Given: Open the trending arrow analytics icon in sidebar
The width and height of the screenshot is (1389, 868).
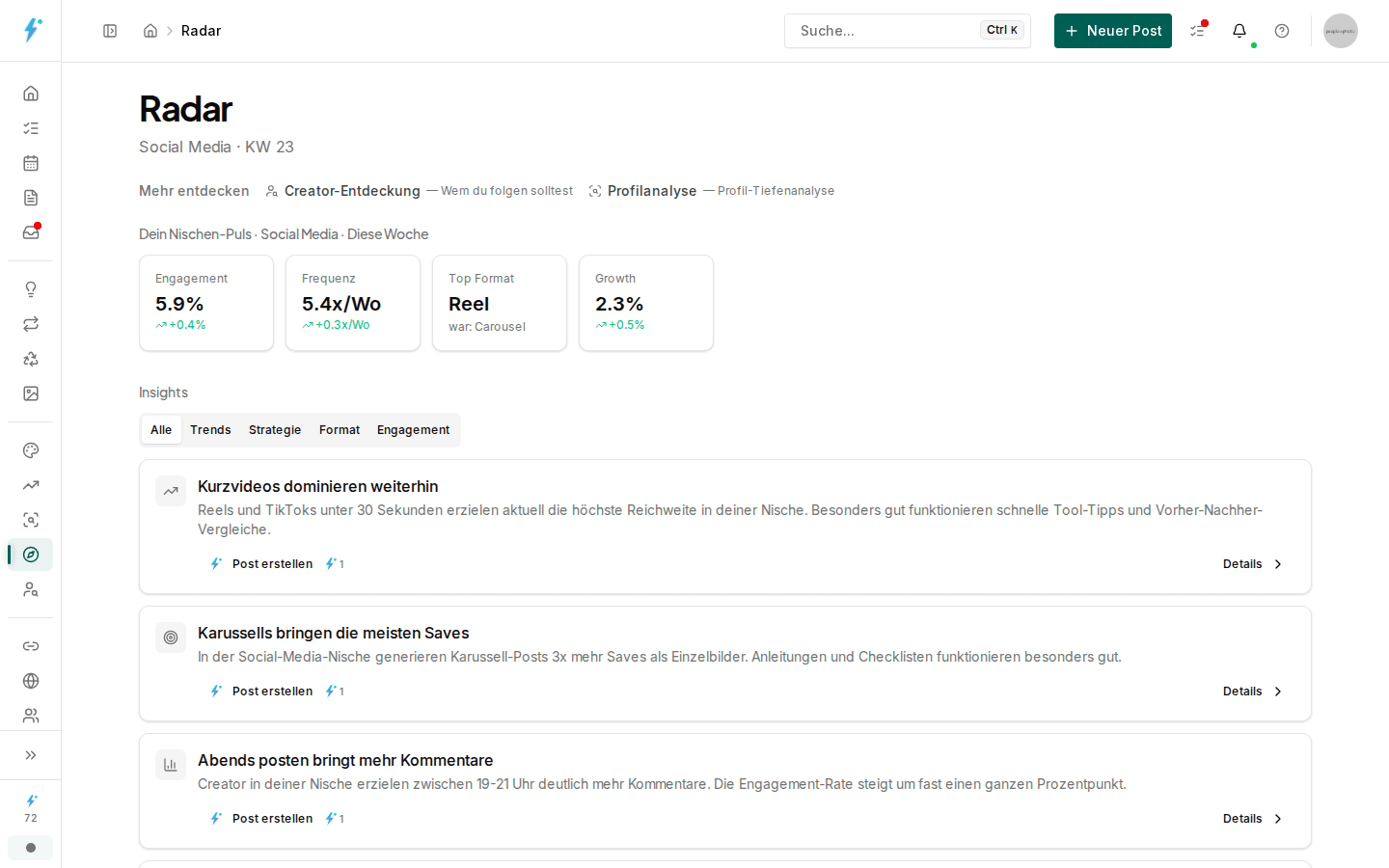Looking at the screenshot, I should pos(31,485).
